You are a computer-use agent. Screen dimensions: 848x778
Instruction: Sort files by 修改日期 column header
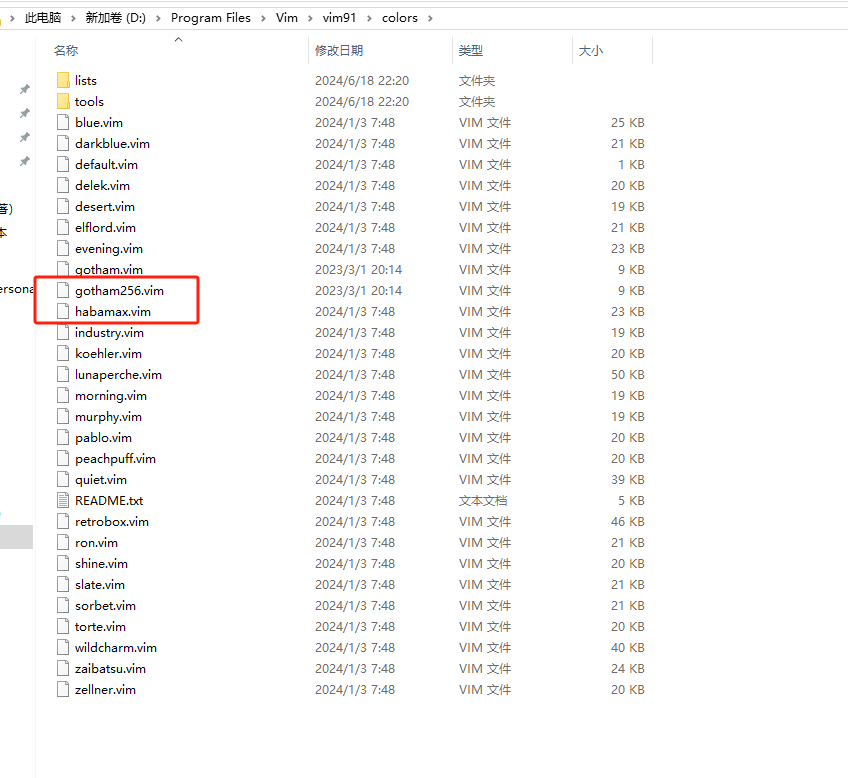339,51
